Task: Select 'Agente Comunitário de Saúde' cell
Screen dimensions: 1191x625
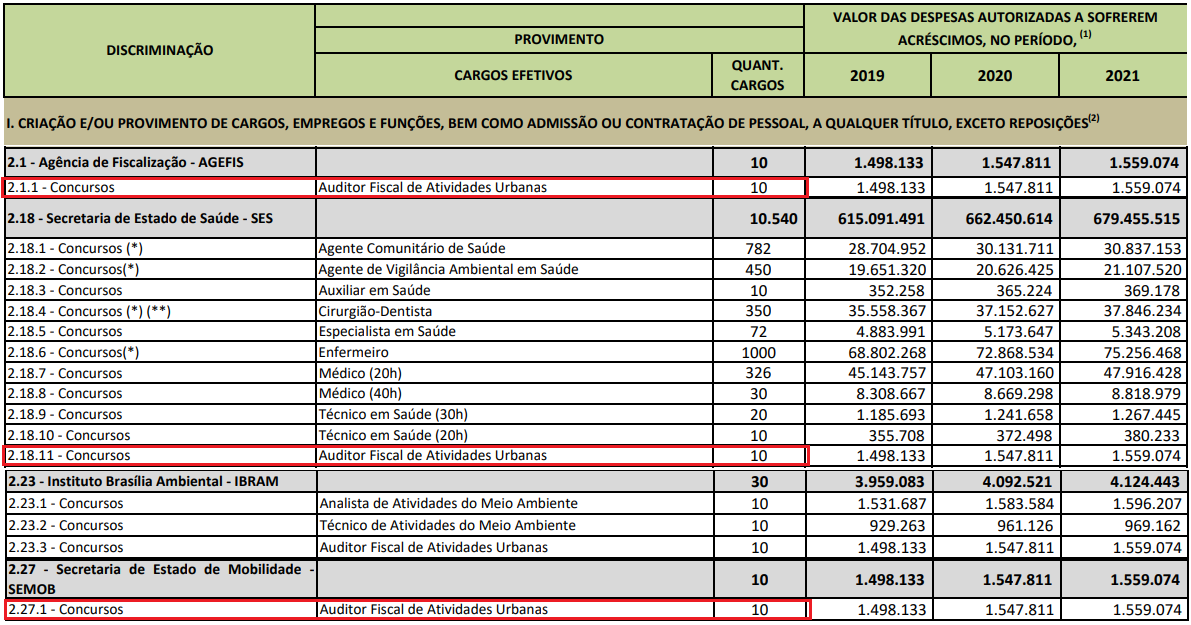Action: (412, 248)
